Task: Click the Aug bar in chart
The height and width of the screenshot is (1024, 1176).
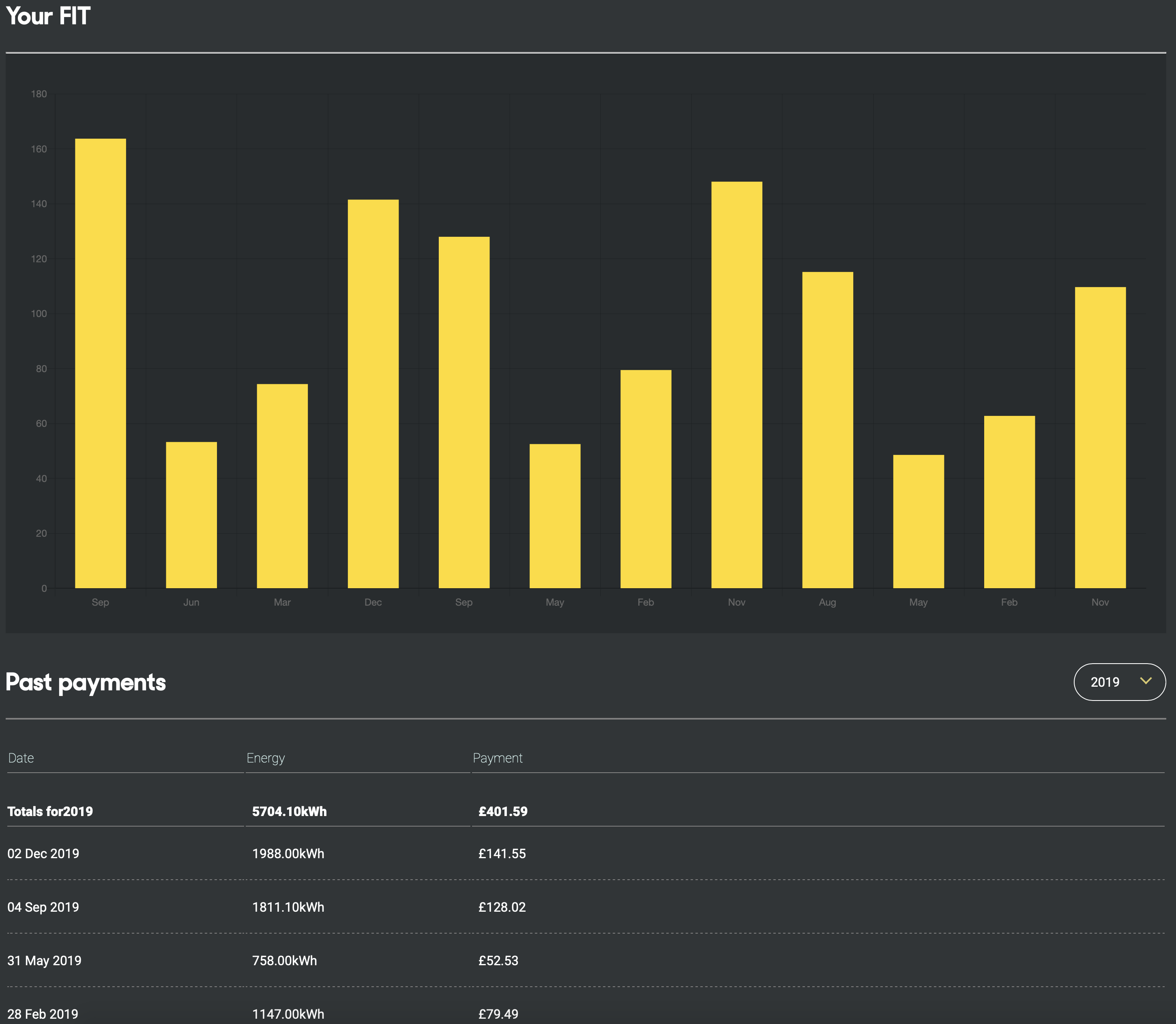Action: click(828, 430)
